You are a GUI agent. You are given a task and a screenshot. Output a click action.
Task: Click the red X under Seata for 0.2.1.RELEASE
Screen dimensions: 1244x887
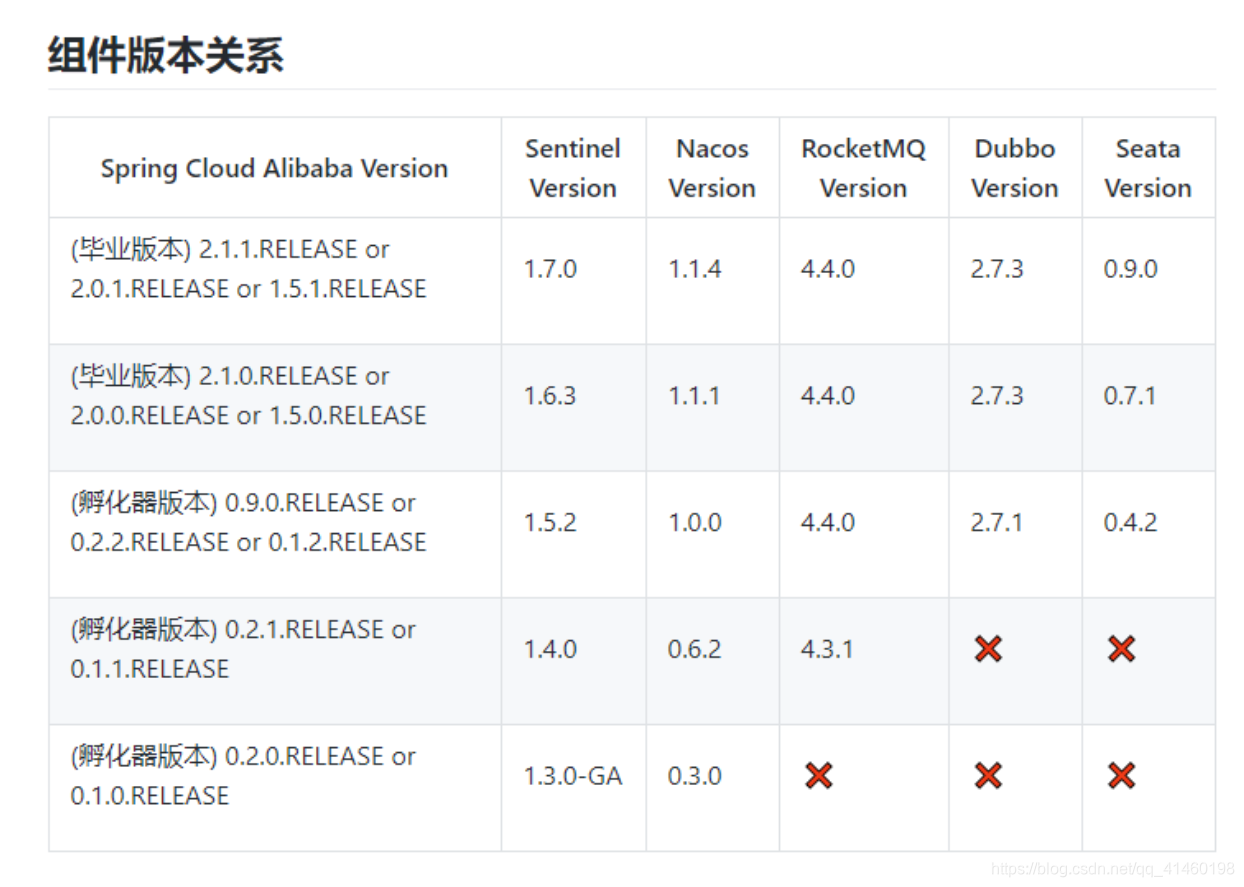point(1121,649)
